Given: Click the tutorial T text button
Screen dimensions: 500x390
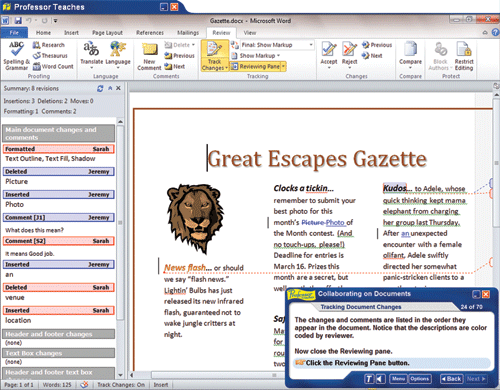Looking at the screenshot, I should pos(369,379).
